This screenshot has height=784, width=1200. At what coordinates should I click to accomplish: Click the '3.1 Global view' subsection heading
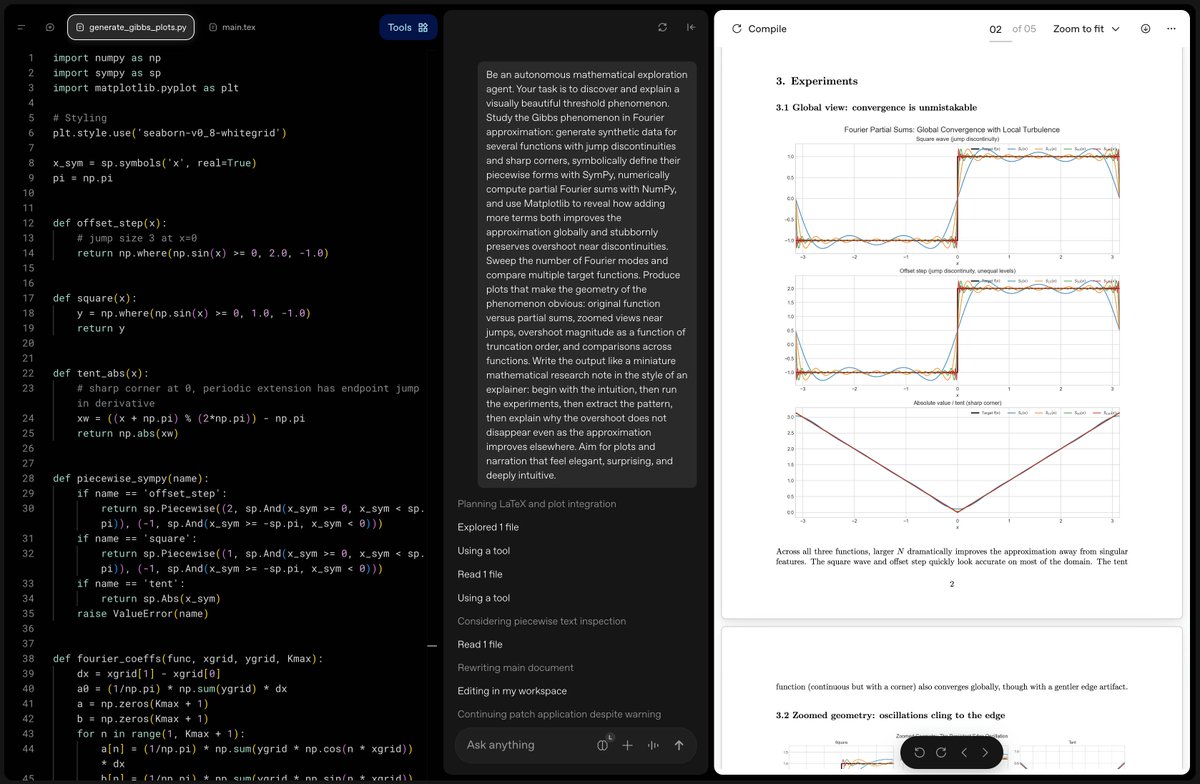coord(876,107)
